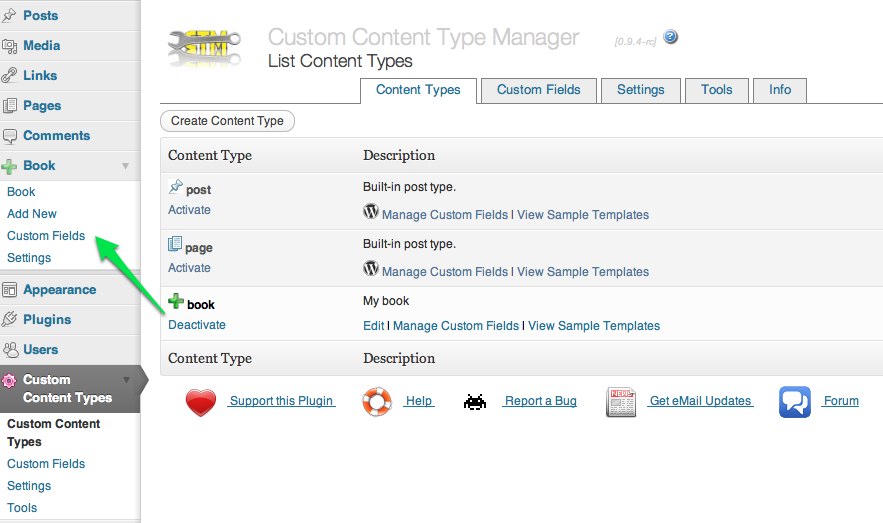Open Manage Custom Fields for page
This screenshot has height=523, width=883.
coord(445,272)
